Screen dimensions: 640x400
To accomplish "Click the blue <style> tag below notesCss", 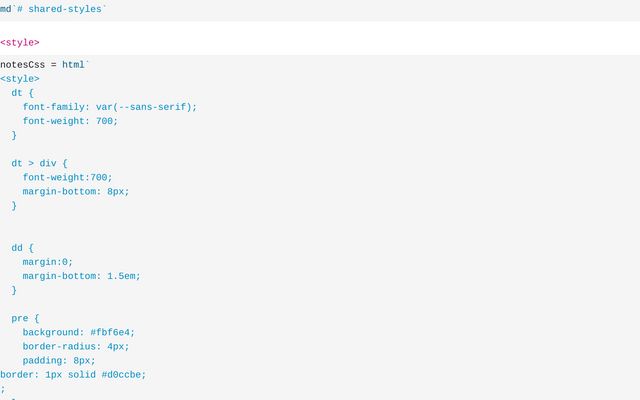I will tap(20, 78).
